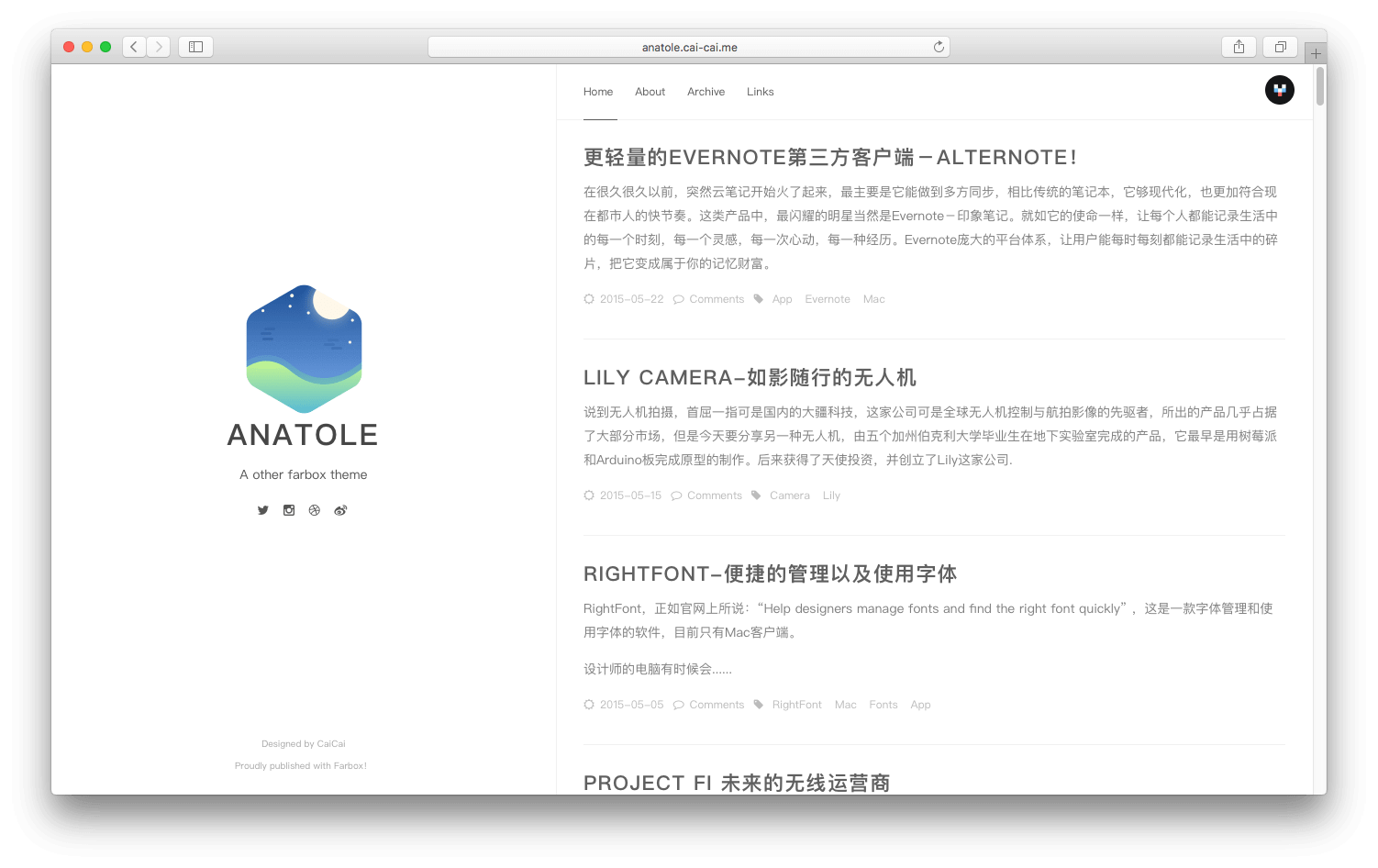Go to the Archive page
Screen dimensions: 1378x868
706,92
